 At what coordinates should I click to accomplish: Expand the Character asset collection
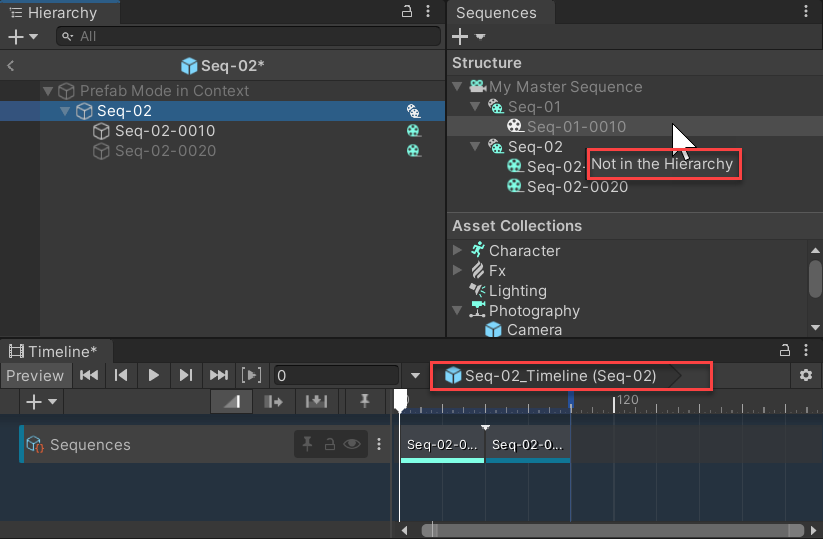(458, 250)
